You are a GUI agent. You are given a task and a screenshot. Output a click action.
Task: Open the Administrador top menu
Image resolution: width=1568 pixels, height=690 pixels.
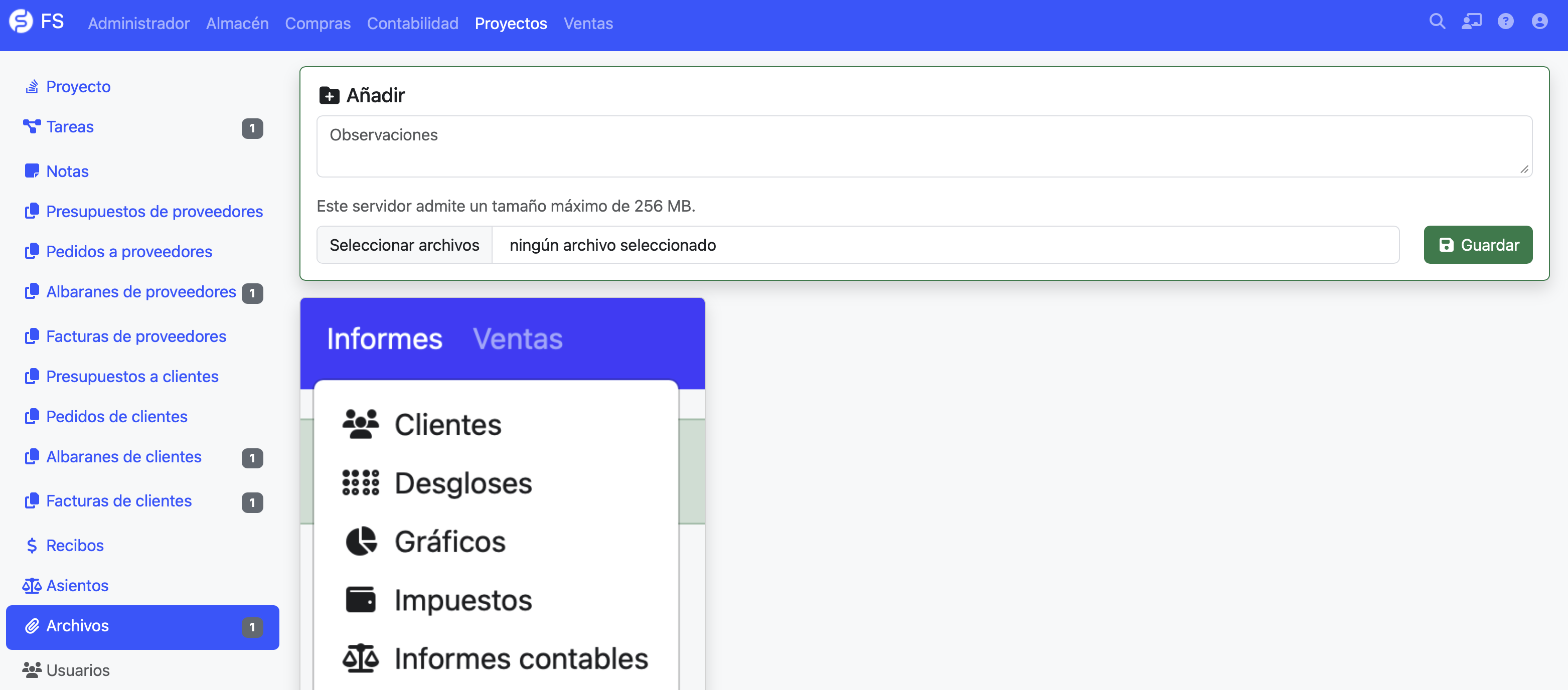[x=139, y=24]
